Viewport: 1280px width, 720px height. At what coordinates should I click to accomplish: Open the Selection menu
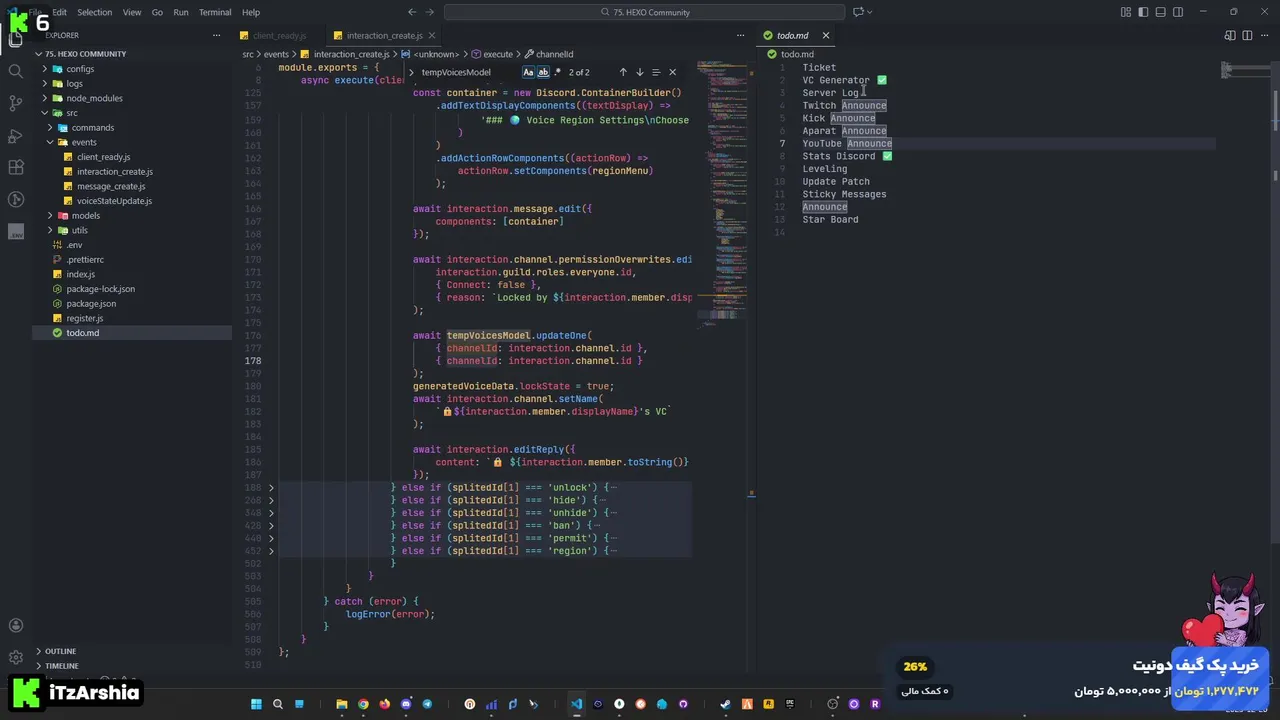(94, 12)
